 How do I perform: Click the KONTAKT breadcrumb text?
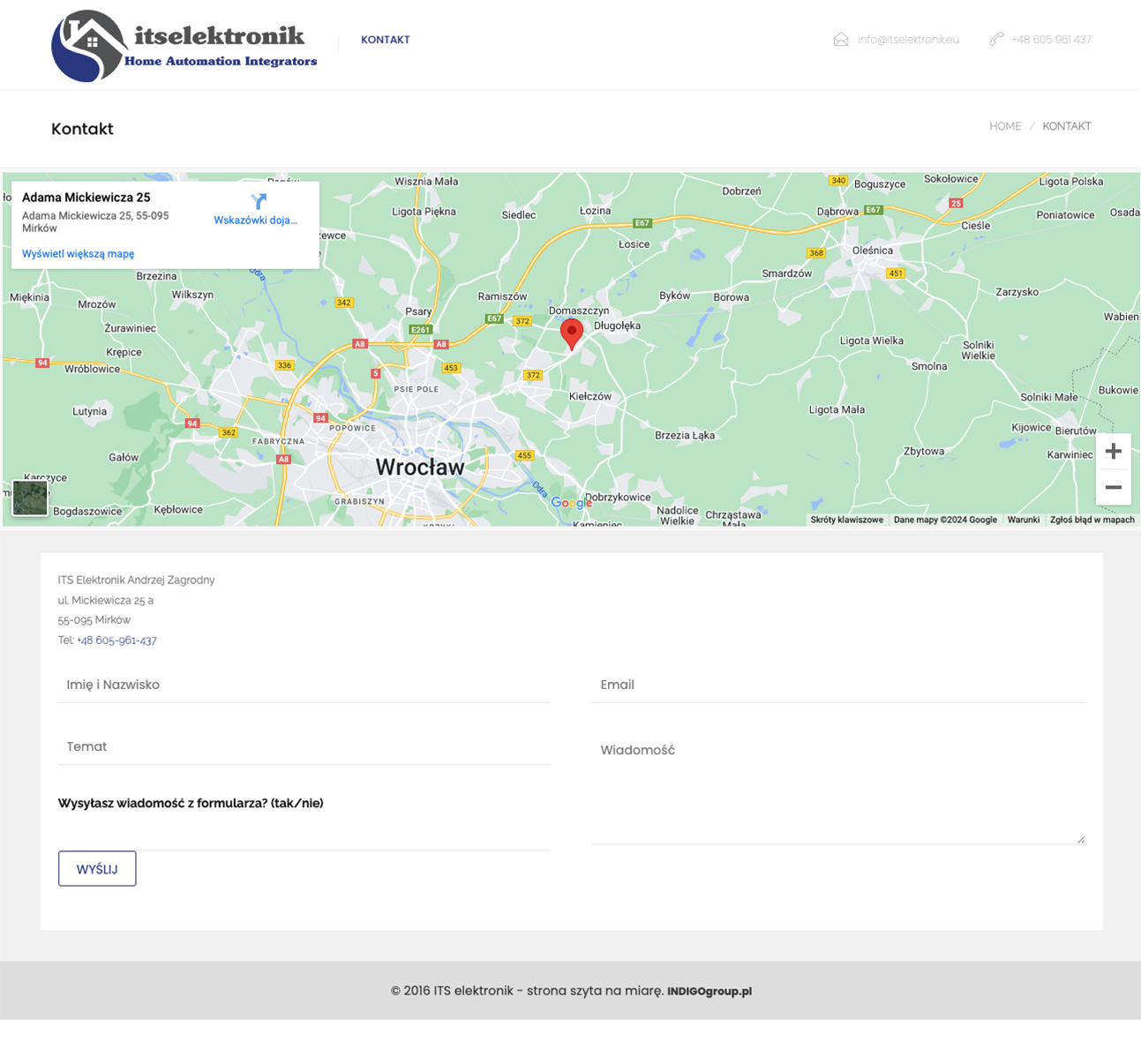click(1066, 126)
